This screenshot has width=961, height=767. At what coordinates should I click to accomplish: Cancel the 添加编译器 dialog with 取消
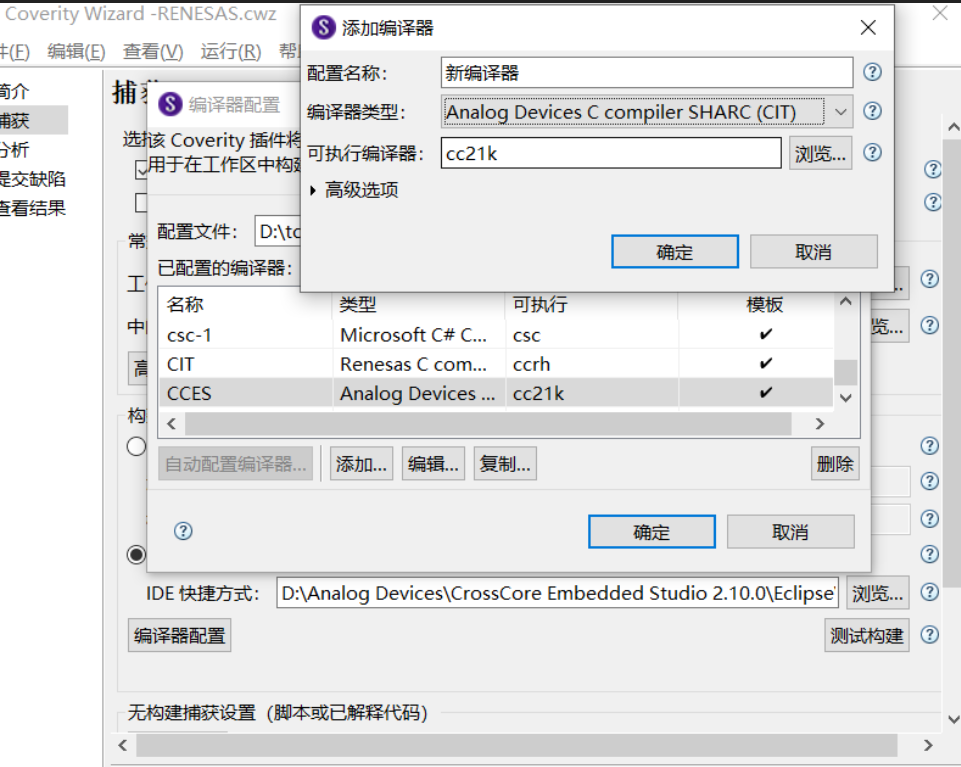pyautogui.click(x=814, y=252)
